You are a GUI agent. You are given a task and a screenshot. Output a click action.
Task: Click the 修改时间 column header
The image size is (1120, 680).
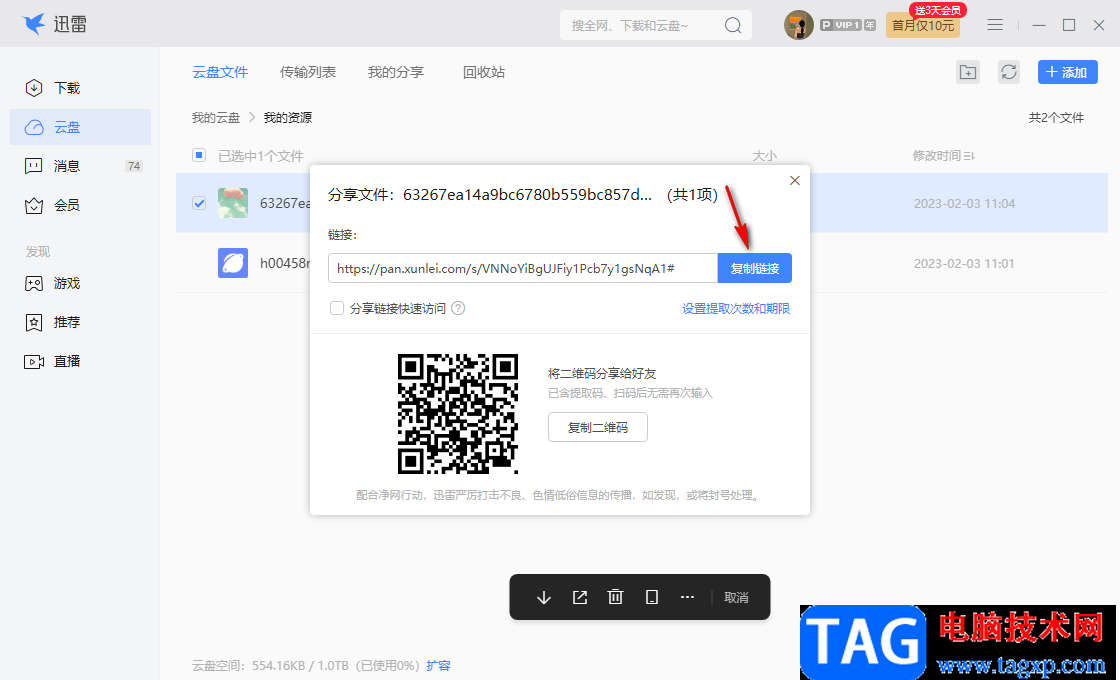coord(936,156)
